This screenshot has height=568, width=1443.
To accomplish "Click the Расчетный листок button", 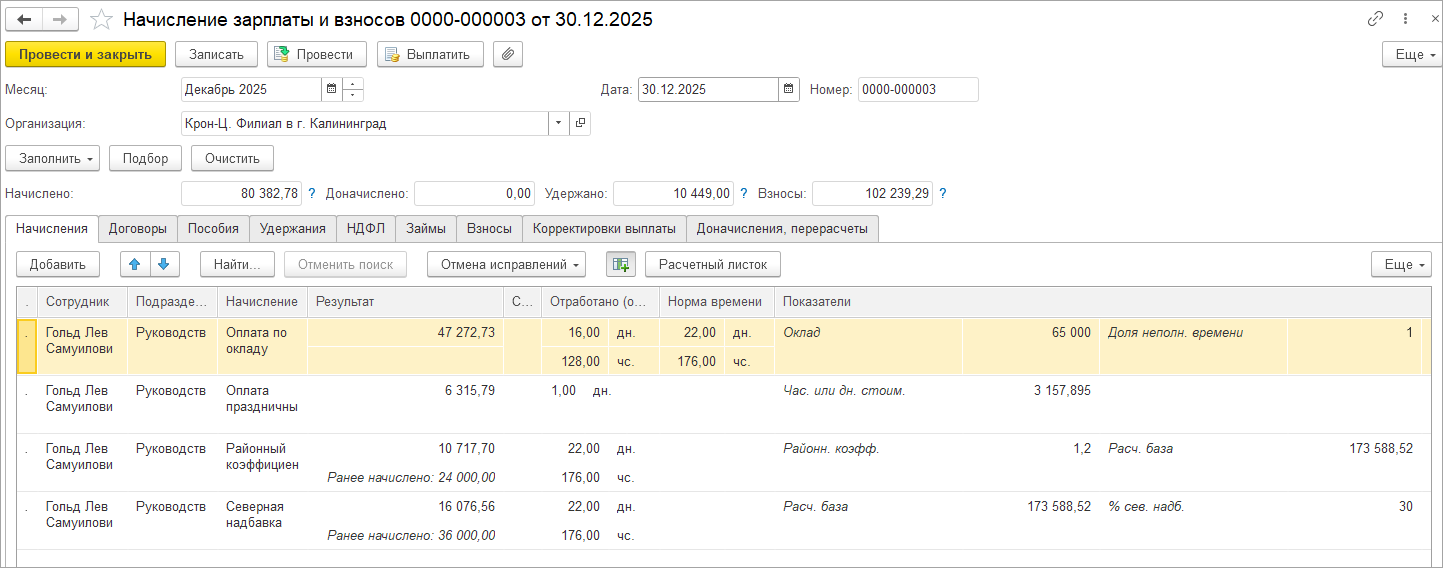I will [713, 264].
